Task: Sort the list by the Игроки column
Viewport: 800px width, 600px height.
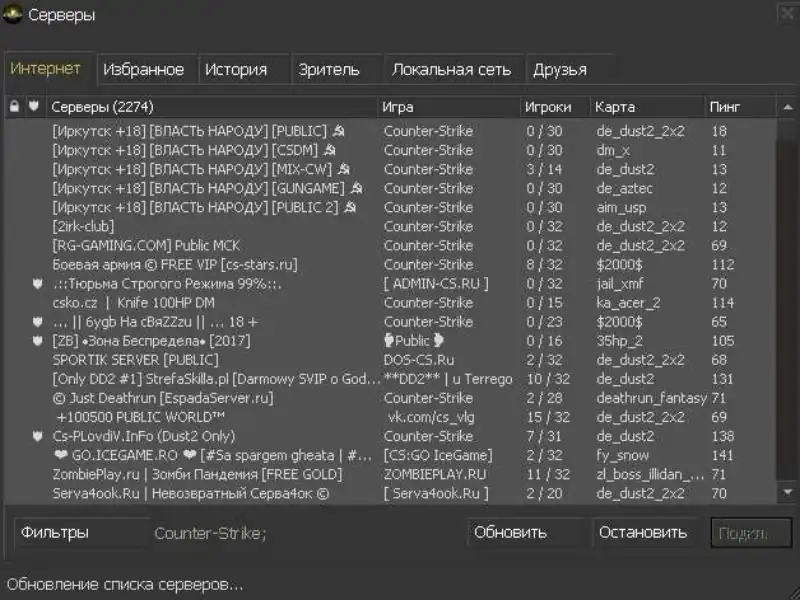Action: click(555, 107)
